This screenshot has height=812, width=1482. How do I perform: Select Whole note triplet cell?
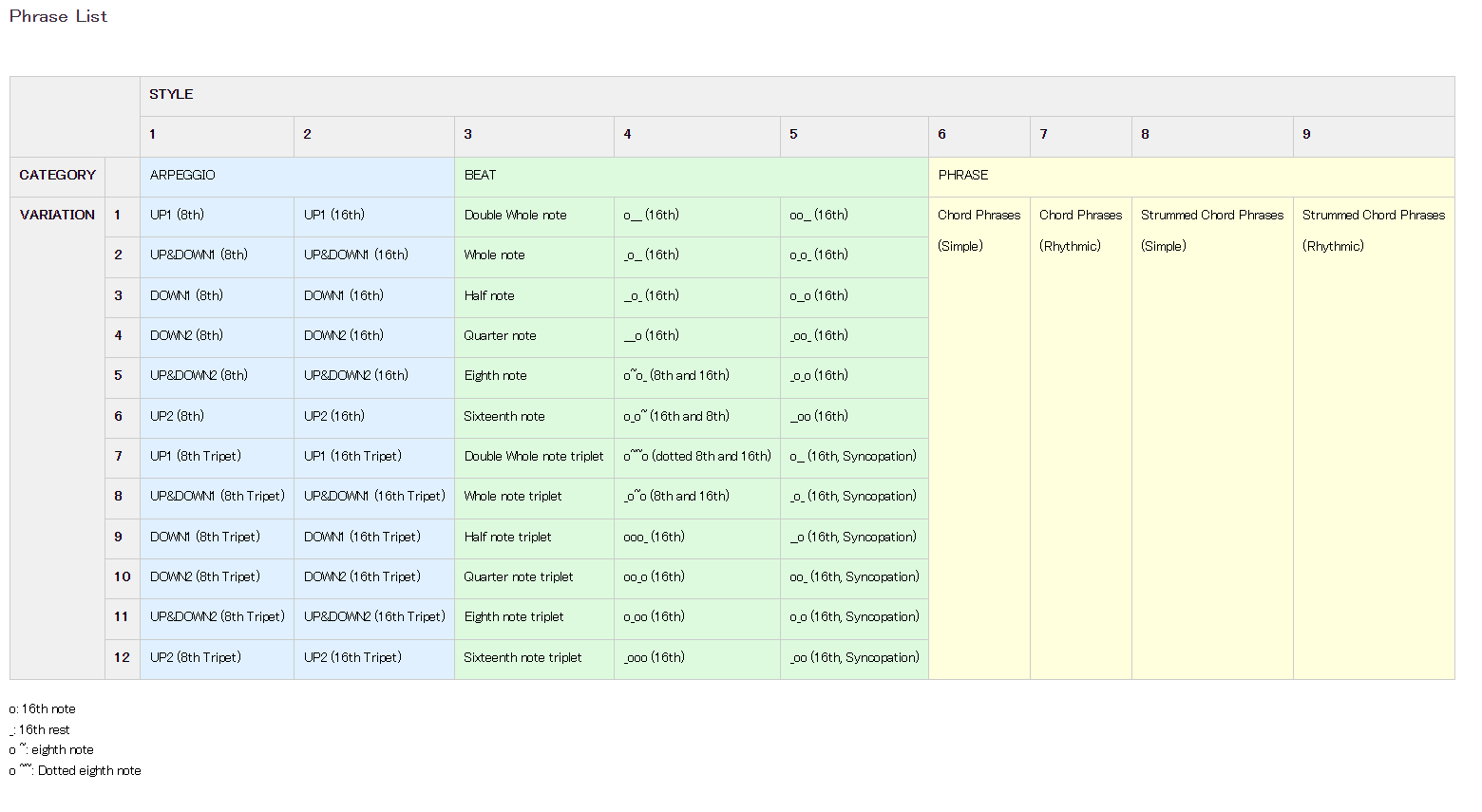(534, 498)
